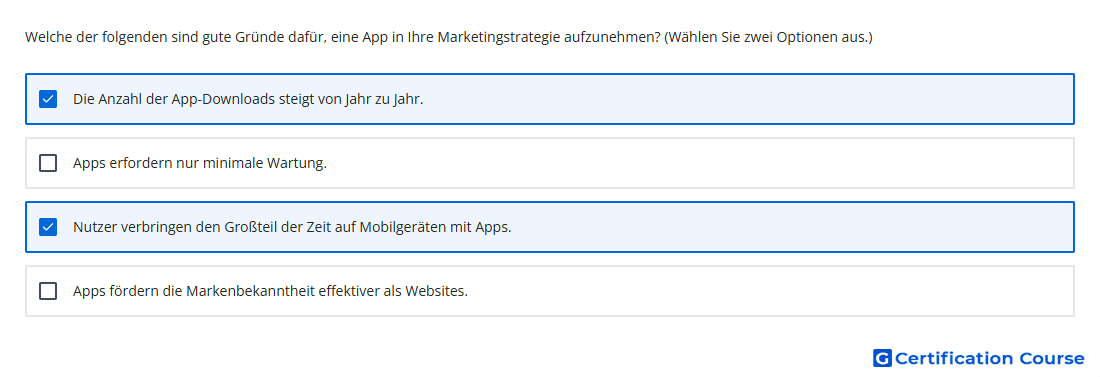
Task: Click the word 'Certification' in the logo
Action: 954,358
